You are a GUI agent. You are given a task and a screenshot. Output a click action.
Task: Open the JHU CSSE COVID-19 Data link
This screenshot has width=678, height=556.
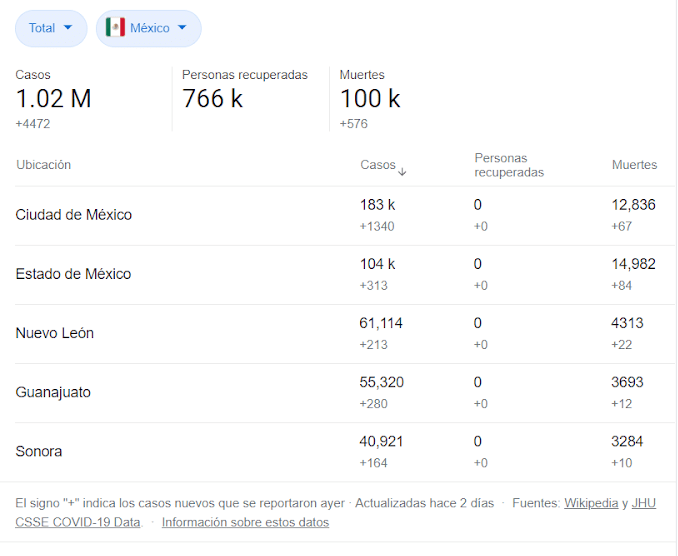[76, 522]
